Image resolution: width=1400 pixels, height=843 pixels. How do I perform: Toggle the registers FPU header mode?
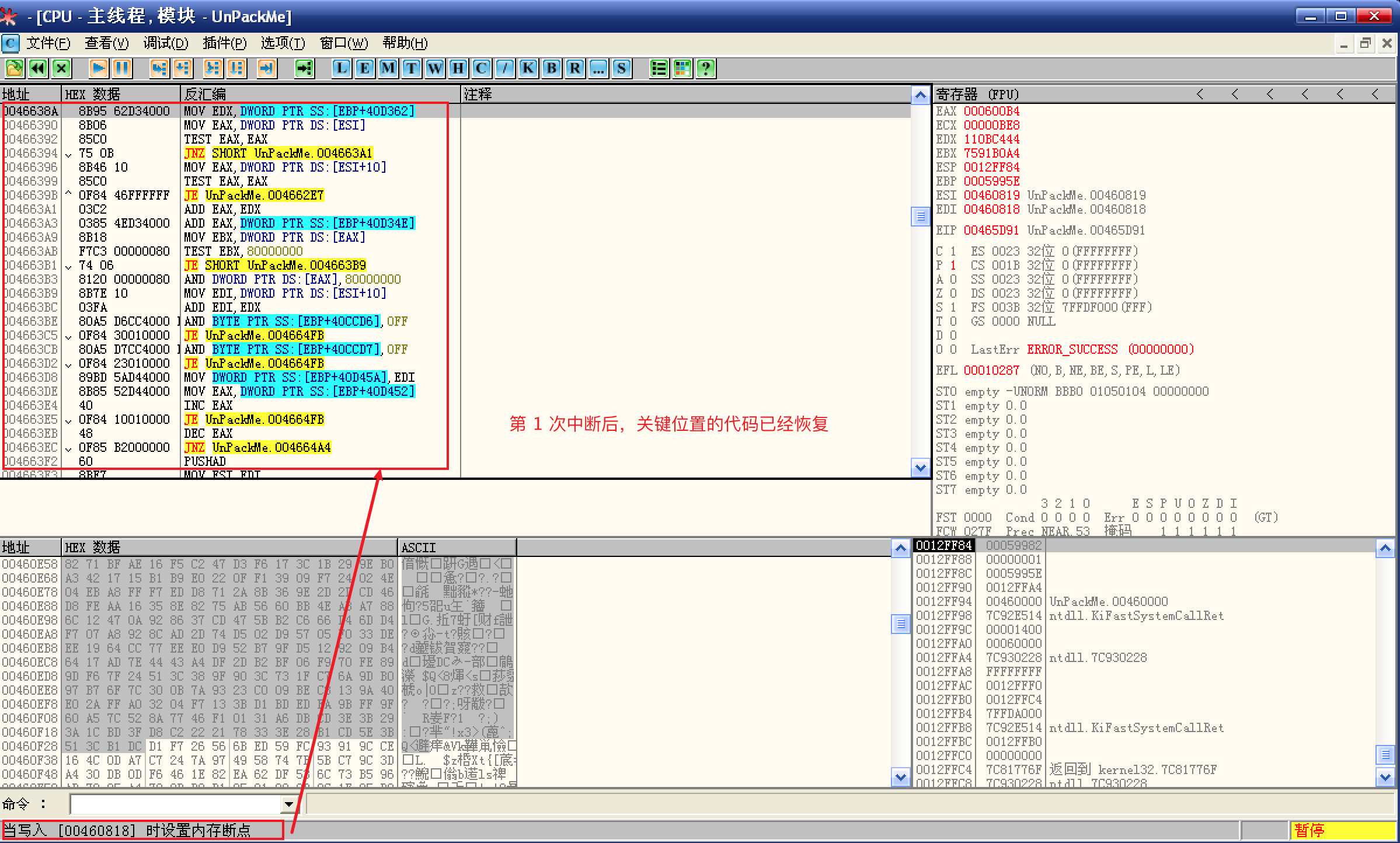pyautogui.click(x=977, y=94)
